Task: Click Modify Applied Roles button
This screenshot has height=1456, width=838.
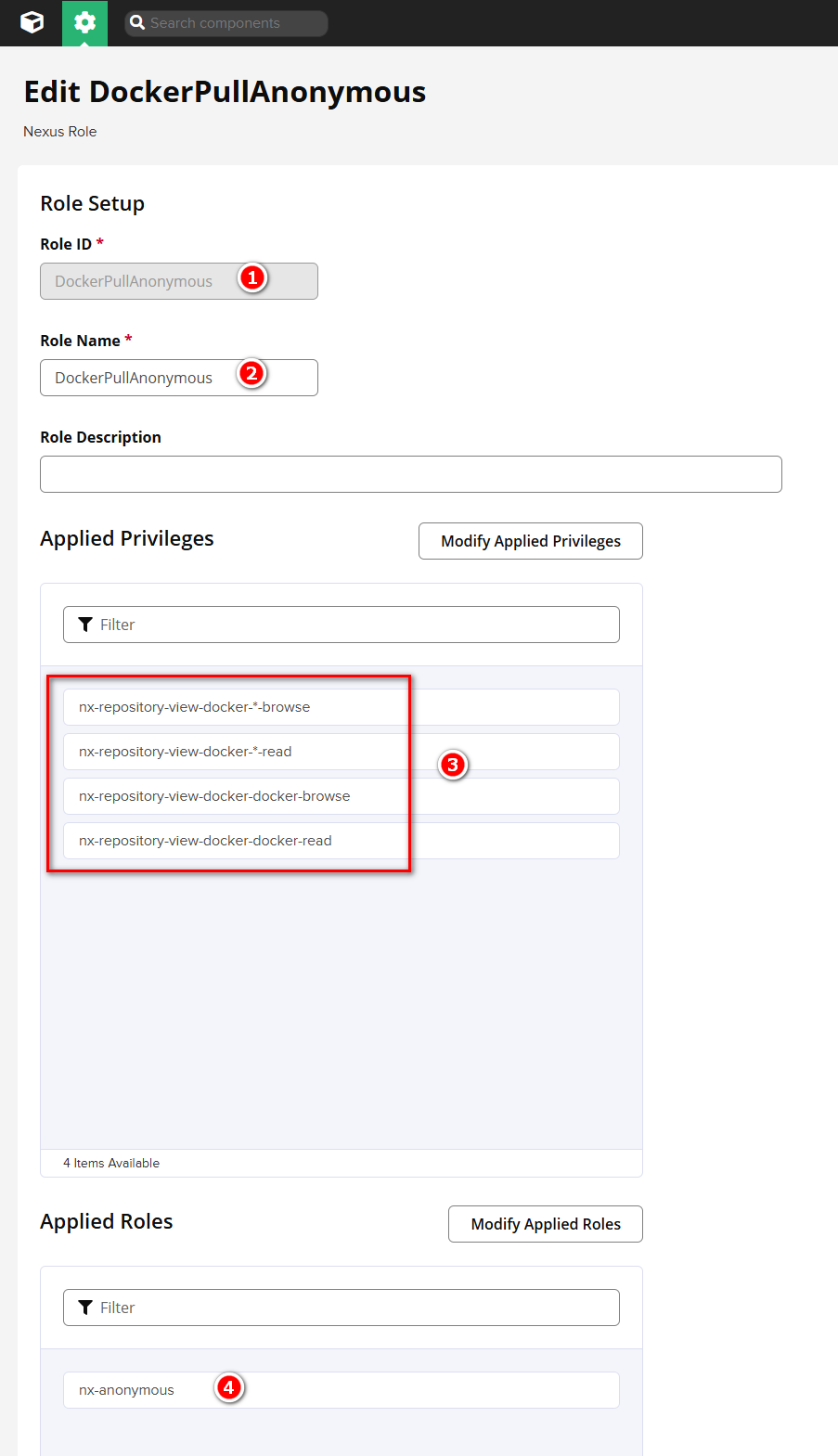Action: [x=545, y=1224]
